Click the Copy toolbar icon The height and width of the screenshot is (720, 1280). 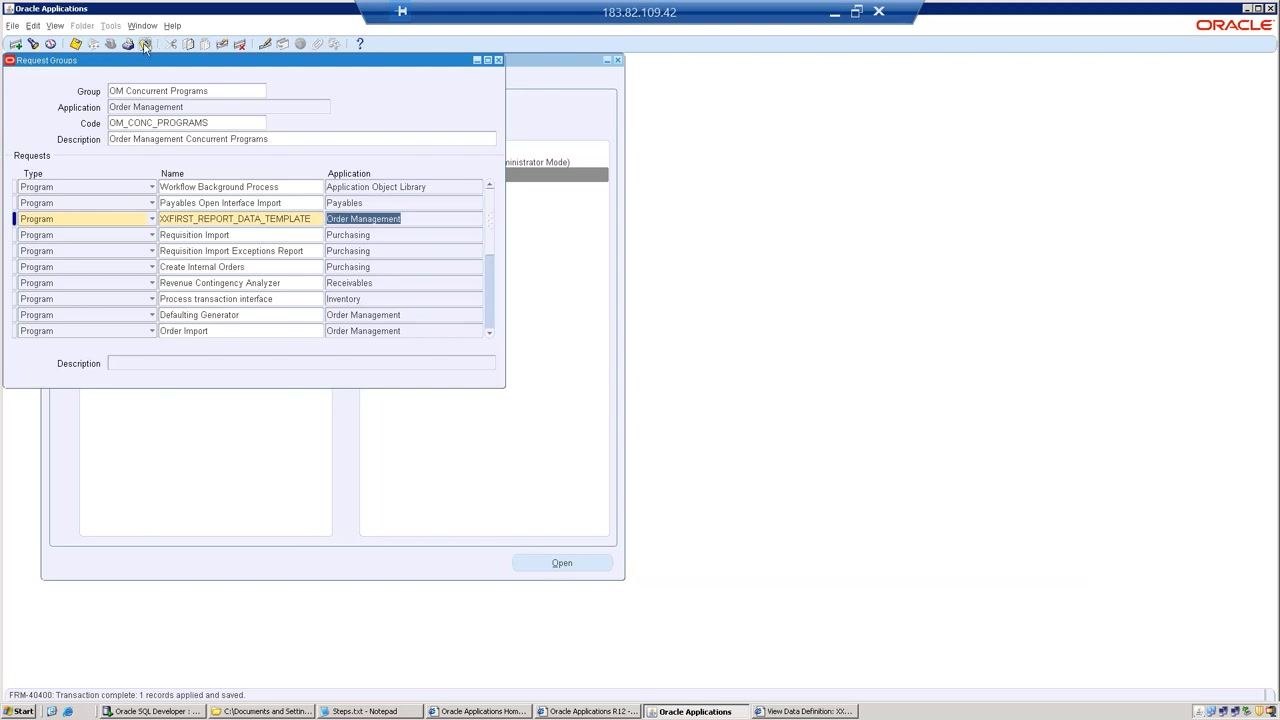click(x=188, y=44)
